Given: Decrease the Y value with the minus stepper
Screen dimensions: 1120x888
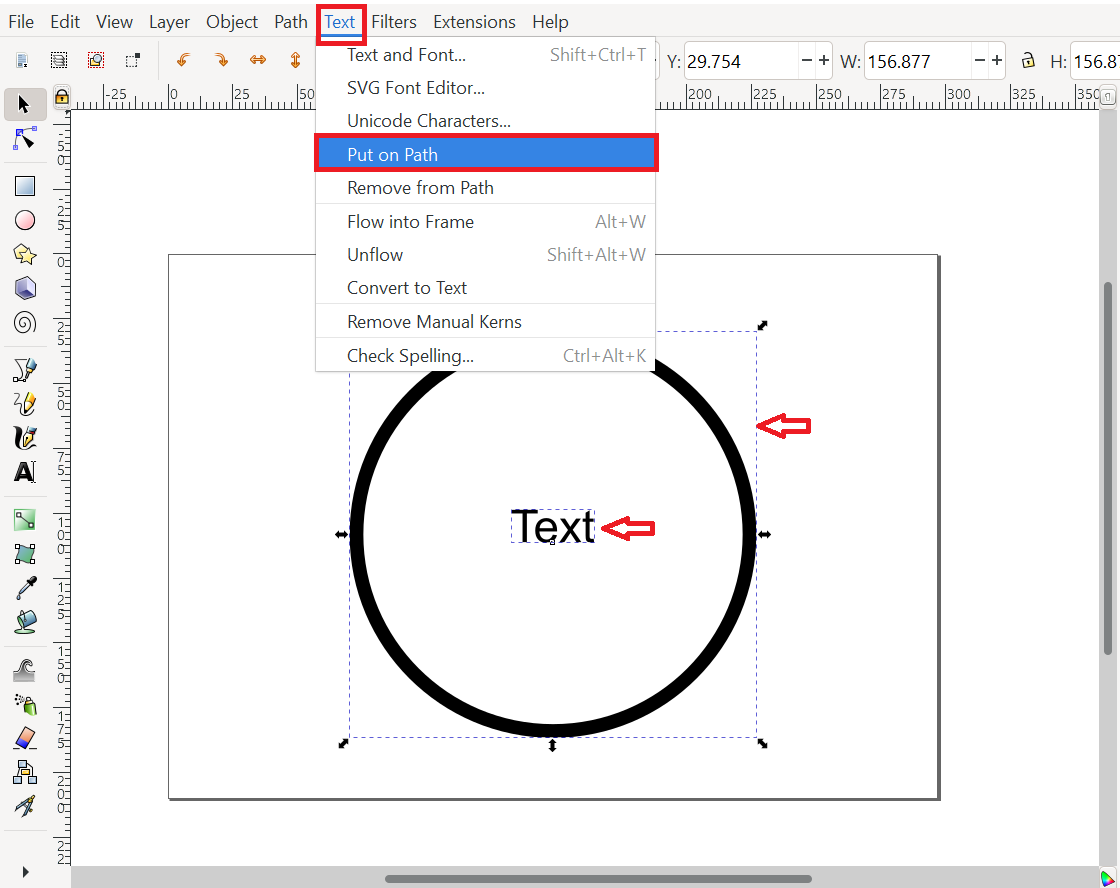Looking at the screenshot, I should tap(806, 60).
